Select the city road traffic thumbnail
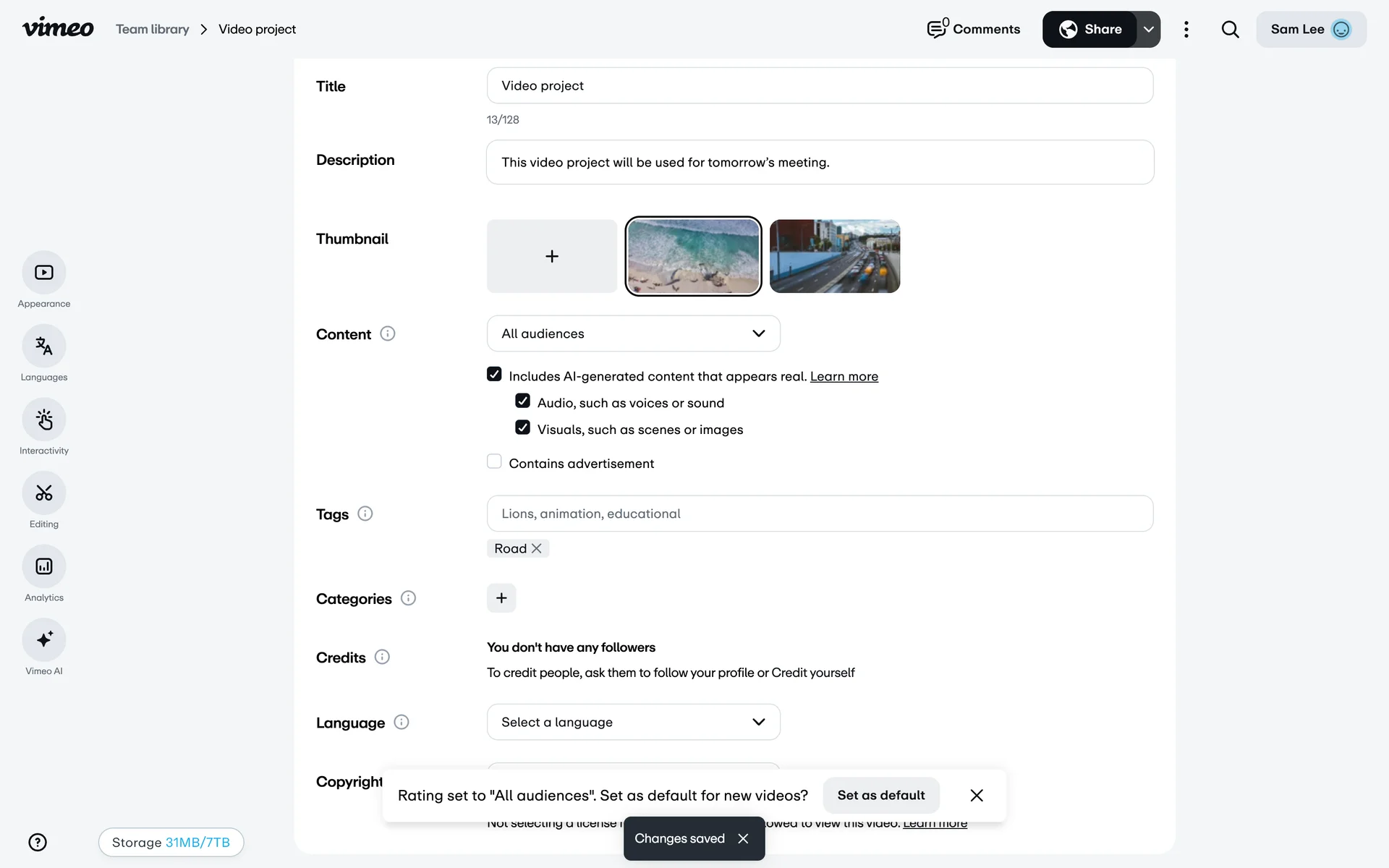The width and height of the screenshot is (1389, 868). pyautogui.click(x=834, y=256)
